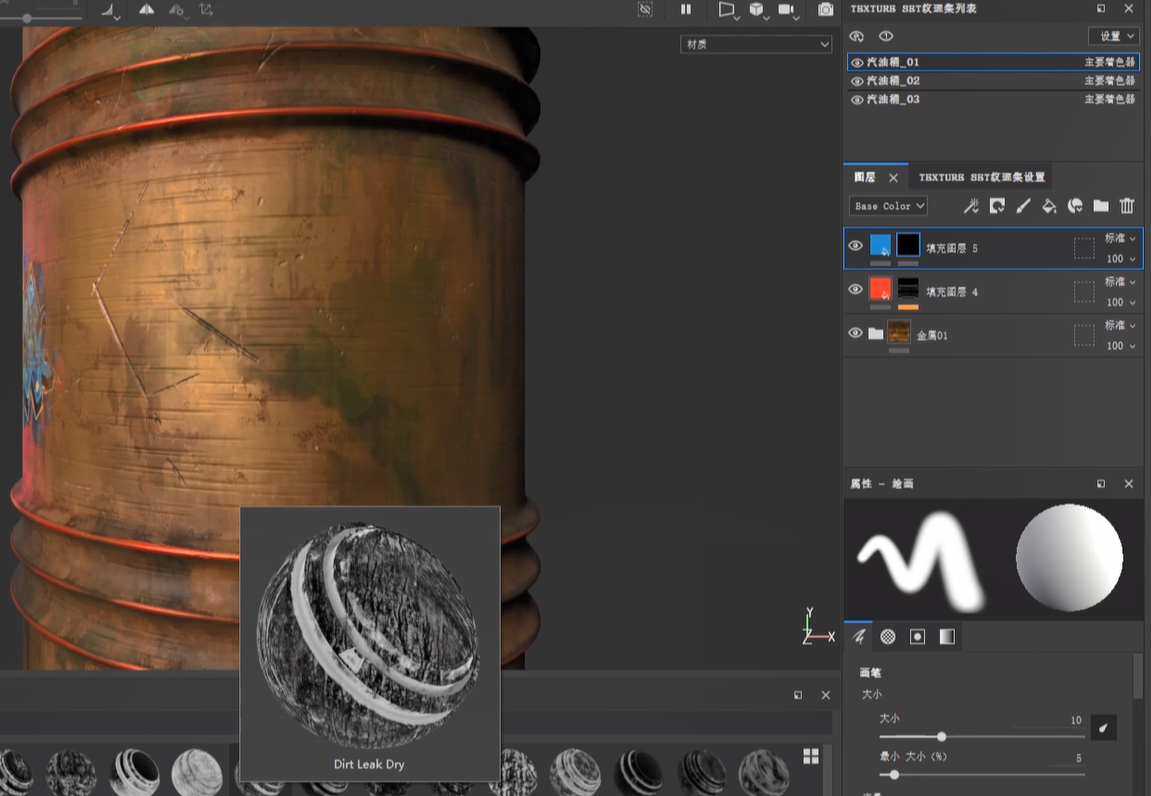Click the camera screenshot icon in viewport toolbar
This screenshot has height=796, width=1151.
pos(825,10)
